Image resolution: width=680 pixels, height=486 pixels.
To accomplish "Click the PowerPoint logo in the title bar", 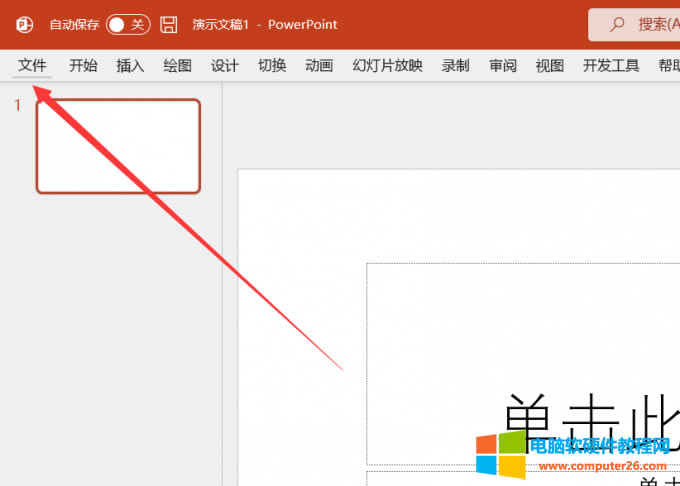I will [24, 24].
